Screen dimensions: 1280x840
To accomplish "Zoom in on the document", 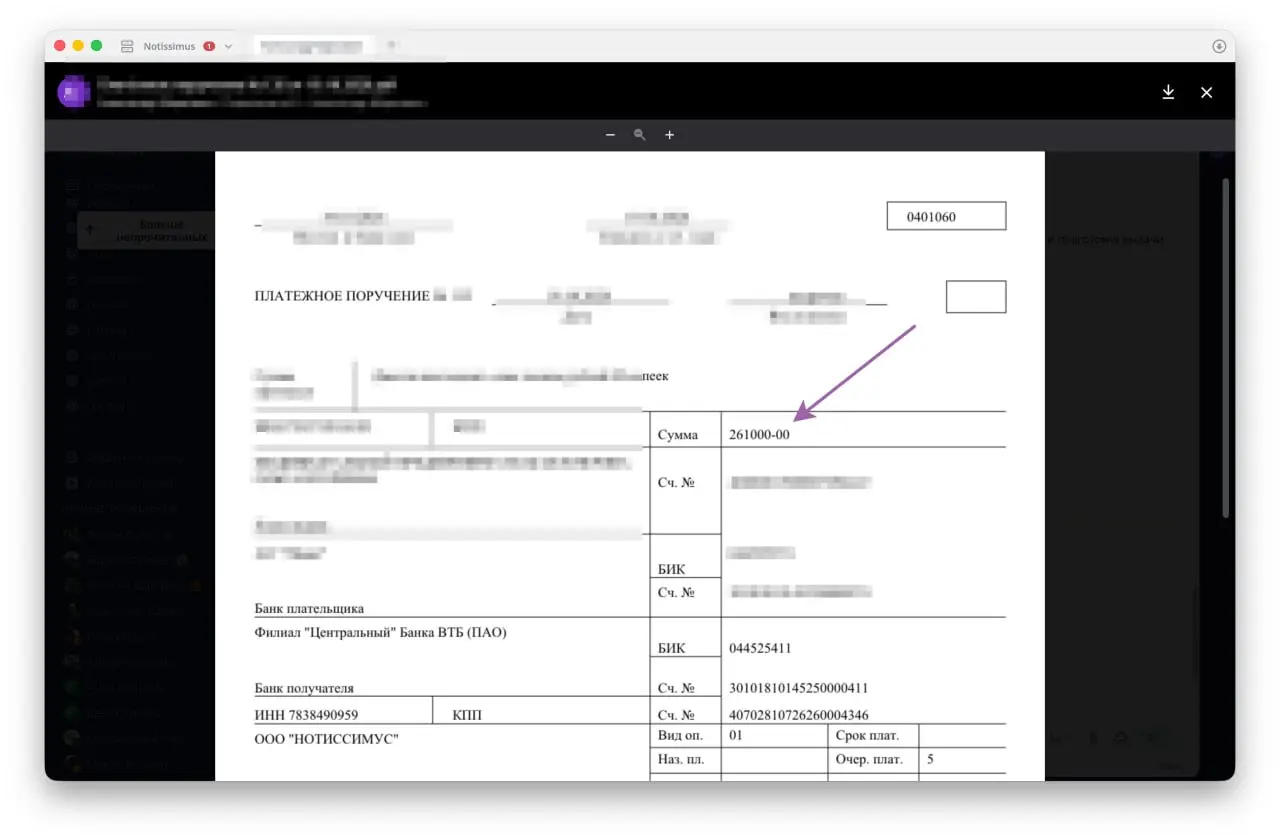I will [670, 135].
